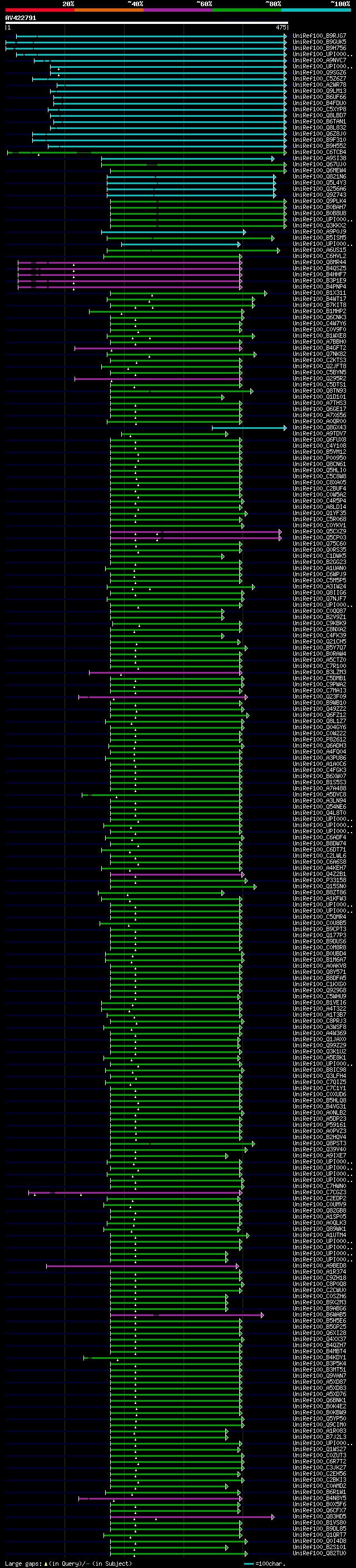Viewport: 356px width, 1568px height.
Task: Click the purple ~60% identity scale segment
Action: [x=179, y=10]
